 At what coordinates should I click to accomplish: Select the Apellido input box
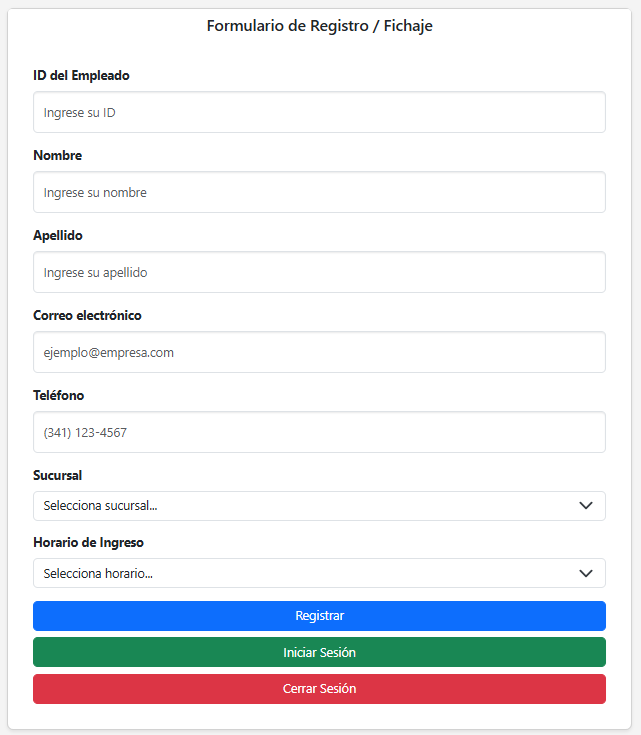tap(319, 272)
